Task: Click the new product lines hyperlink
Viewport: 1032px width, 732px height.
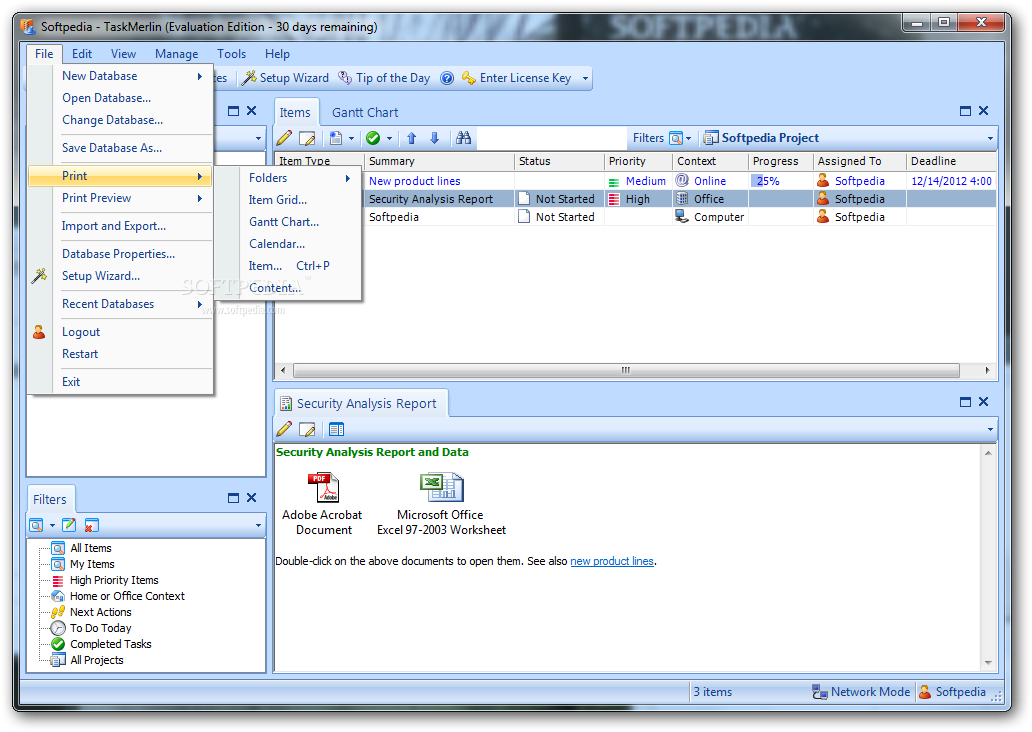Action: tap(611, 561)
